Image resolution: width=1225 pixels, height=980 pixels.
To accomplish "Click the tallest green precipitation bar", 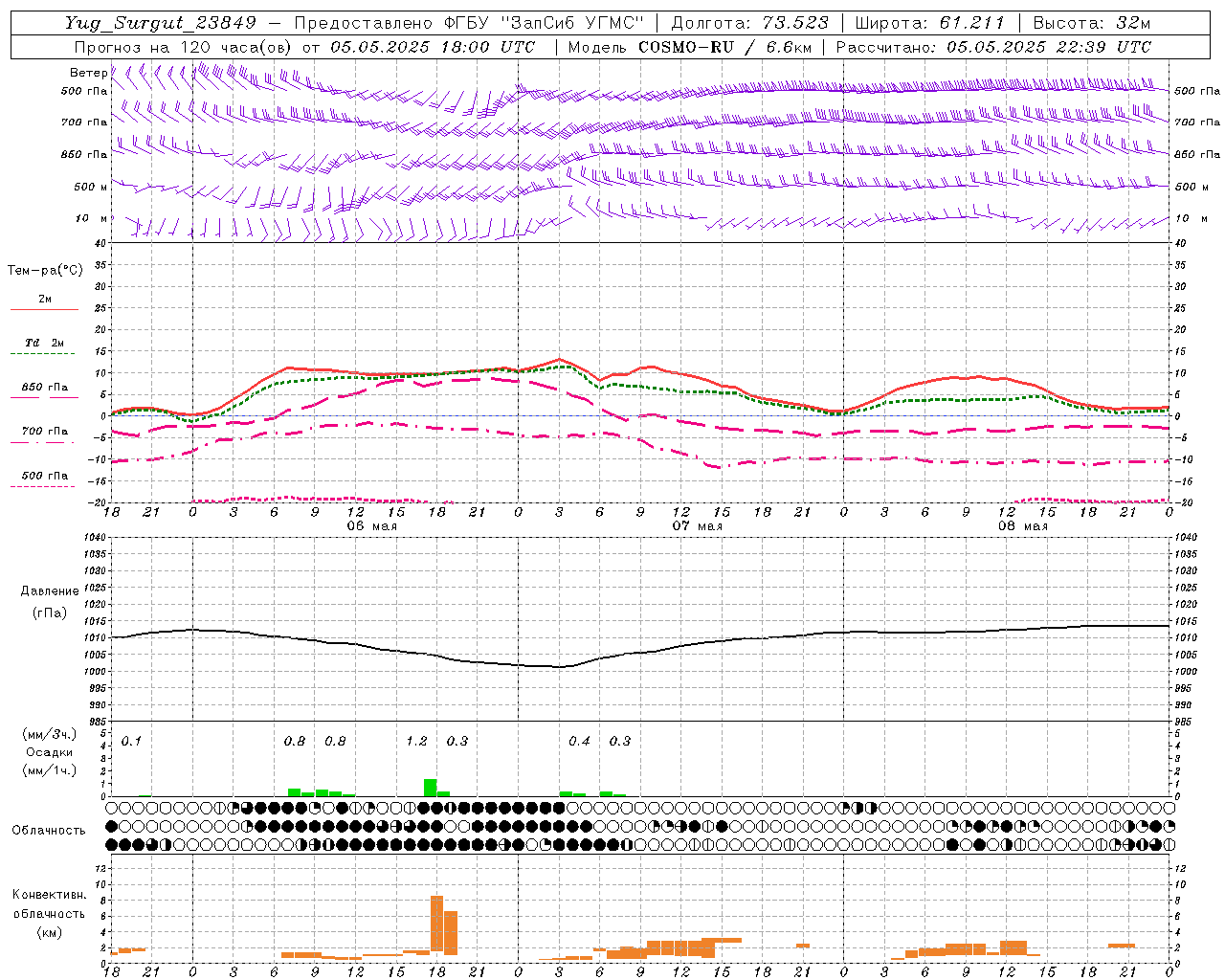I will (x=431, y=788).
